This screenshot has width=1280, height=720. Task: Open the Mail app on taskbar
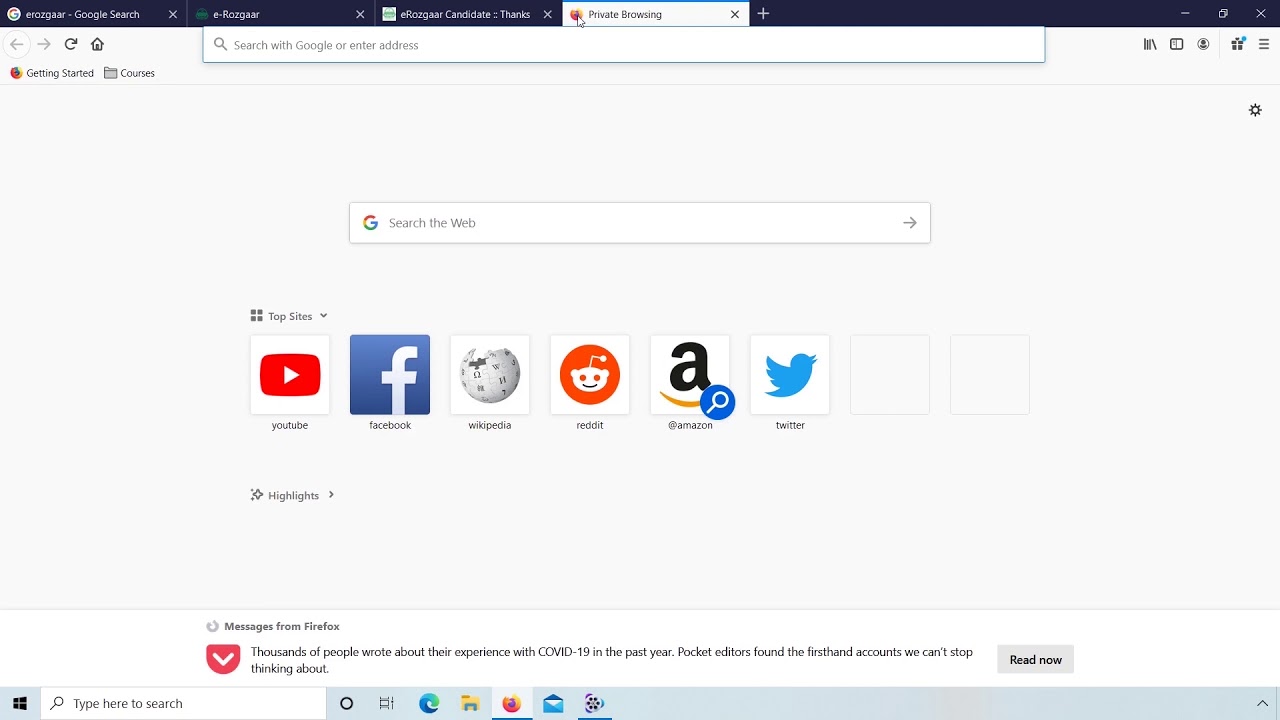(x=553, y=704)
